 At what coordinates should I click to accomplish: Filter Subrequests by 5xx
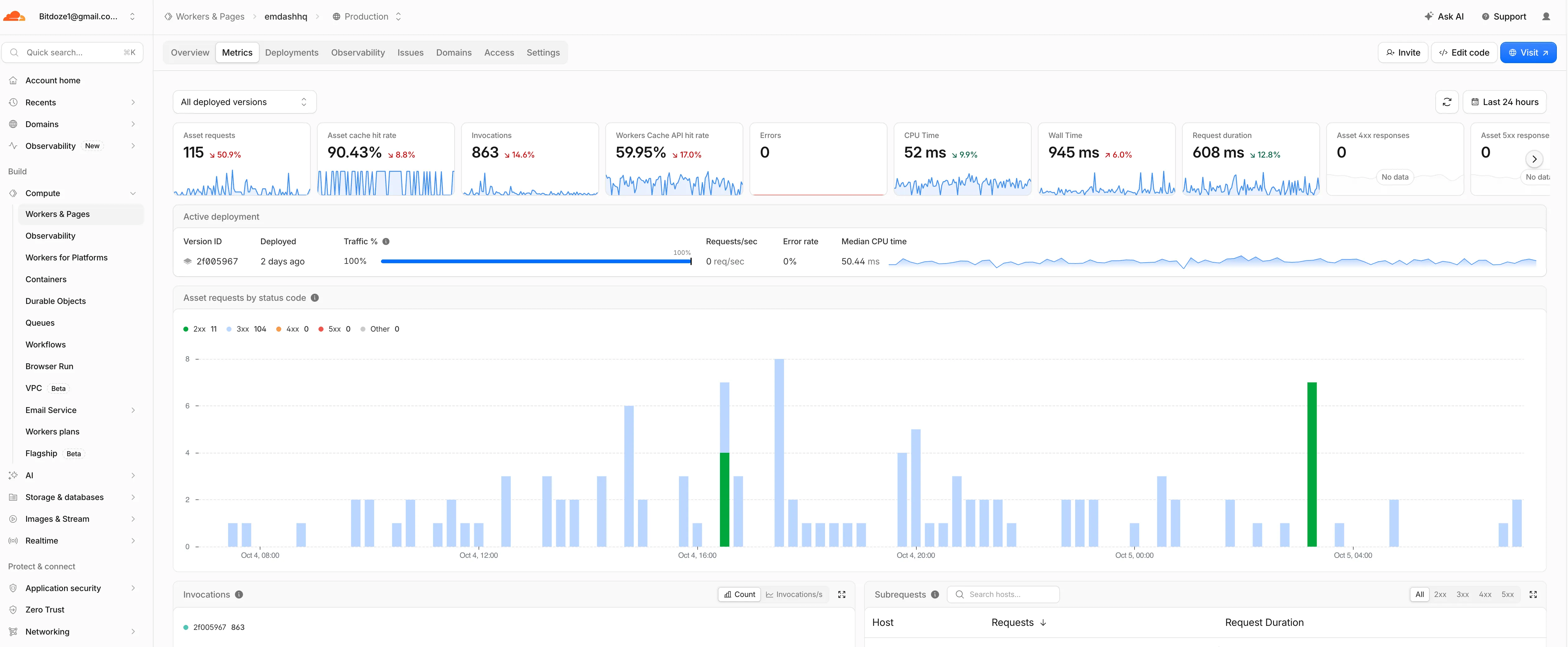point(1508,595)
